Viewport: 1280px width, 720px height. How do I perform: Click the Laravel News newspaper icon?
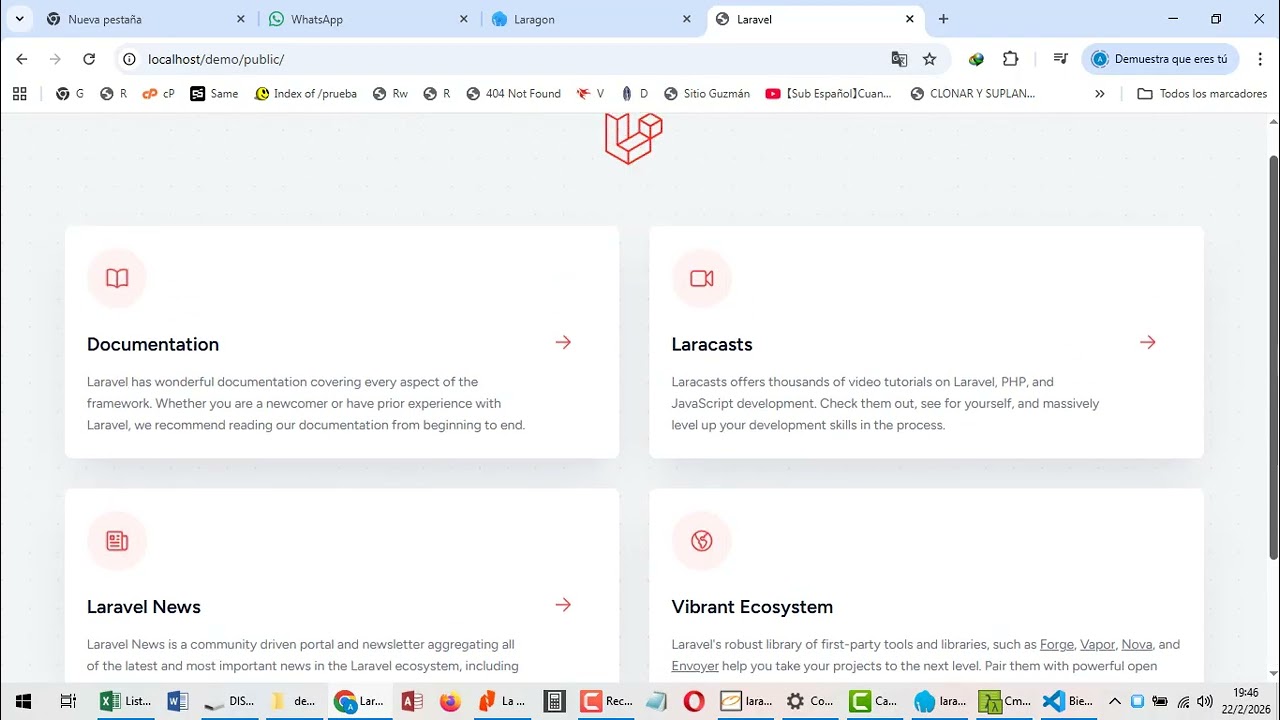coord(117,541)
